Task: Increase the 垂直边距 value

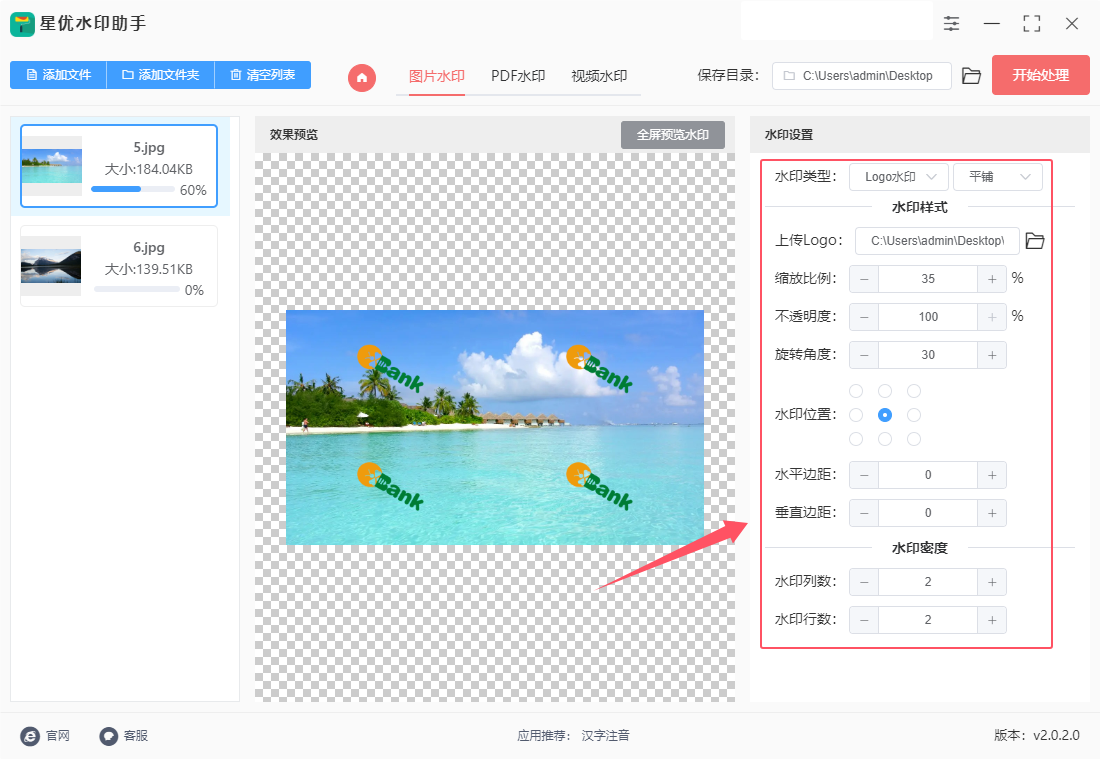Action: 992,513
